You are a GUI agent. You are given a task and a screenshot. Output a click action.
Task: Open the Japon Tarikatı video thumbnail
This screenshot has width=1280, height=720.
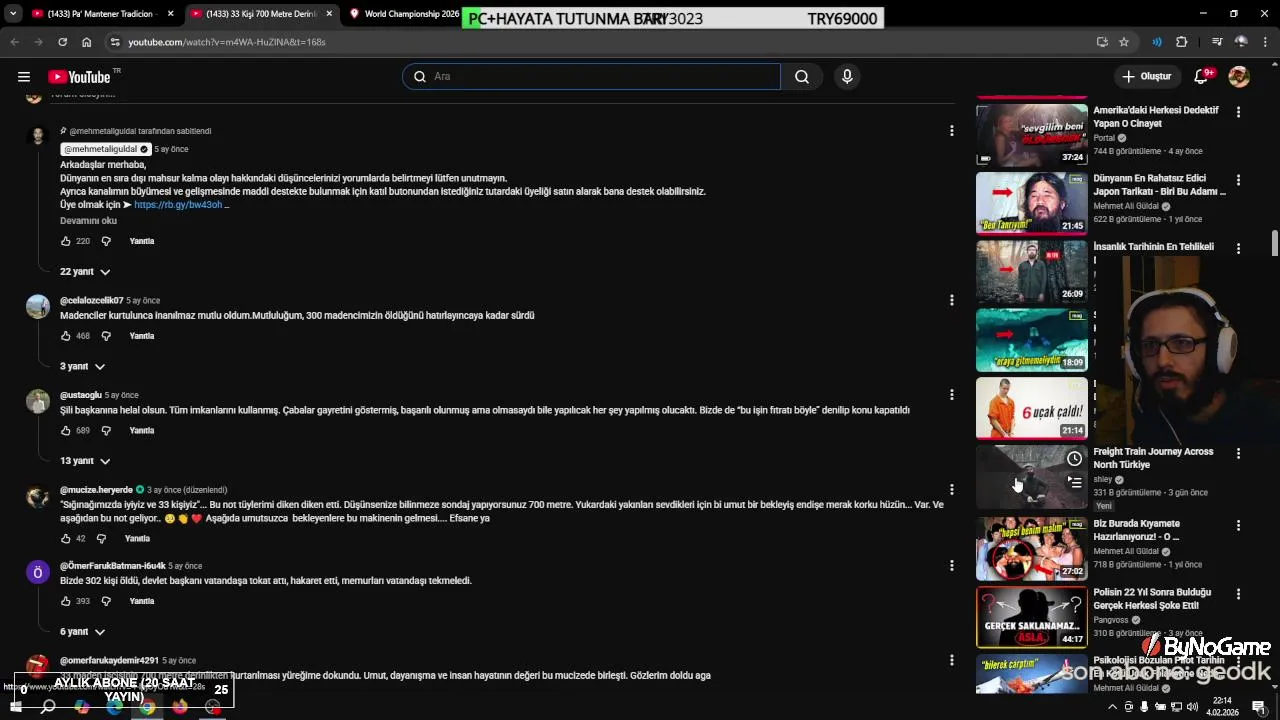click(1031, 203)
